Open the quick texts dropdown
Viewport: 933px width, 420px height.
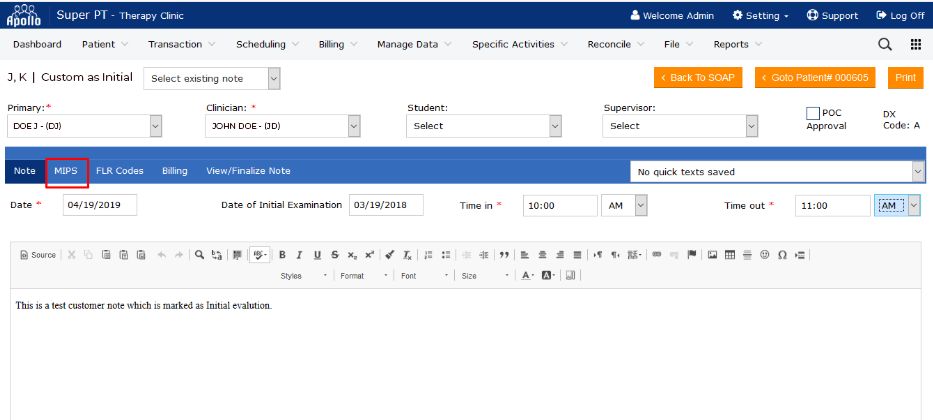click(x=776, y=172)
